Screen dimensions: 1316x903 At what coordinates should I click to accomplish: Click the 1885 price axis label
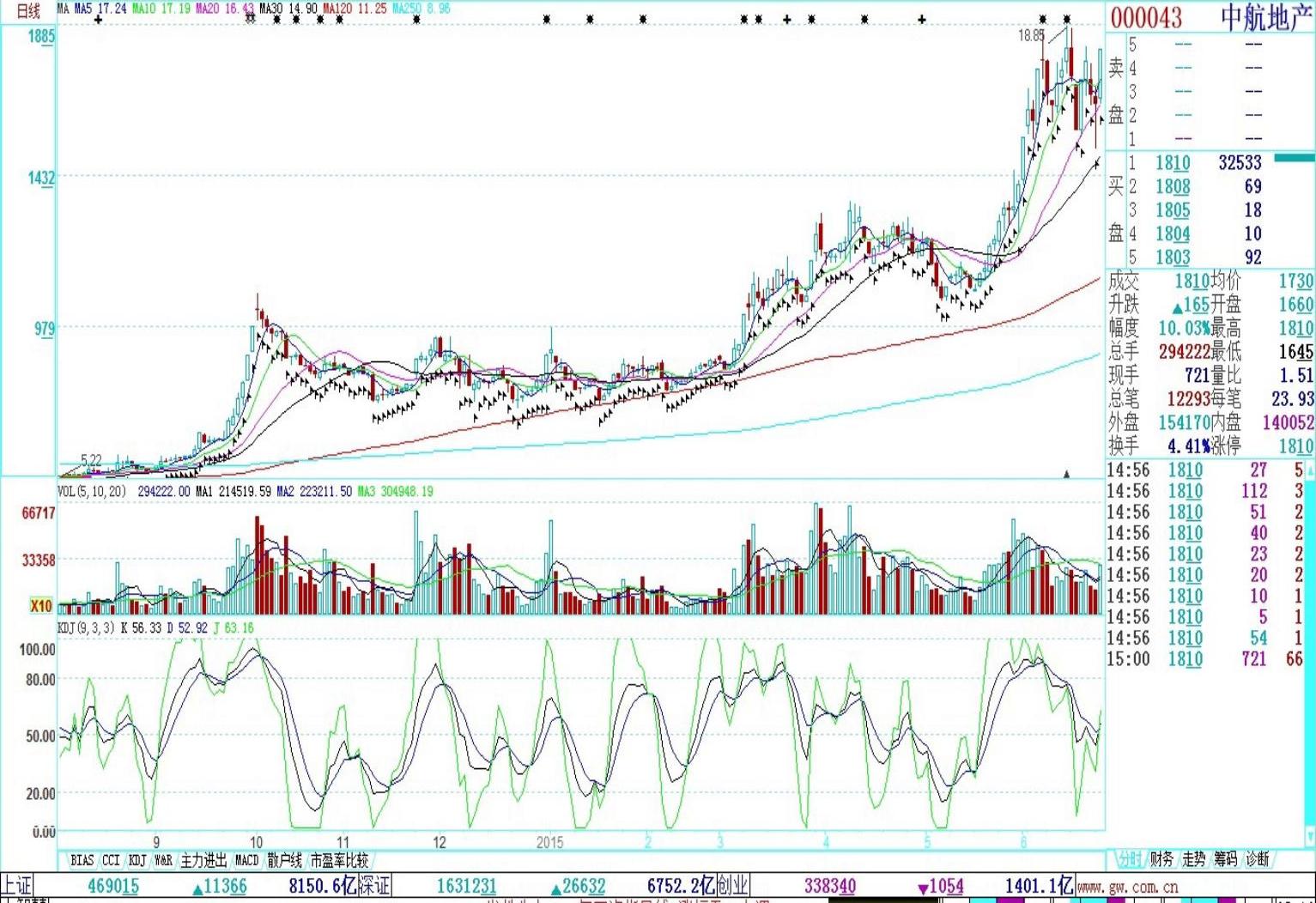pyautogui.click(x=41, y=36)
